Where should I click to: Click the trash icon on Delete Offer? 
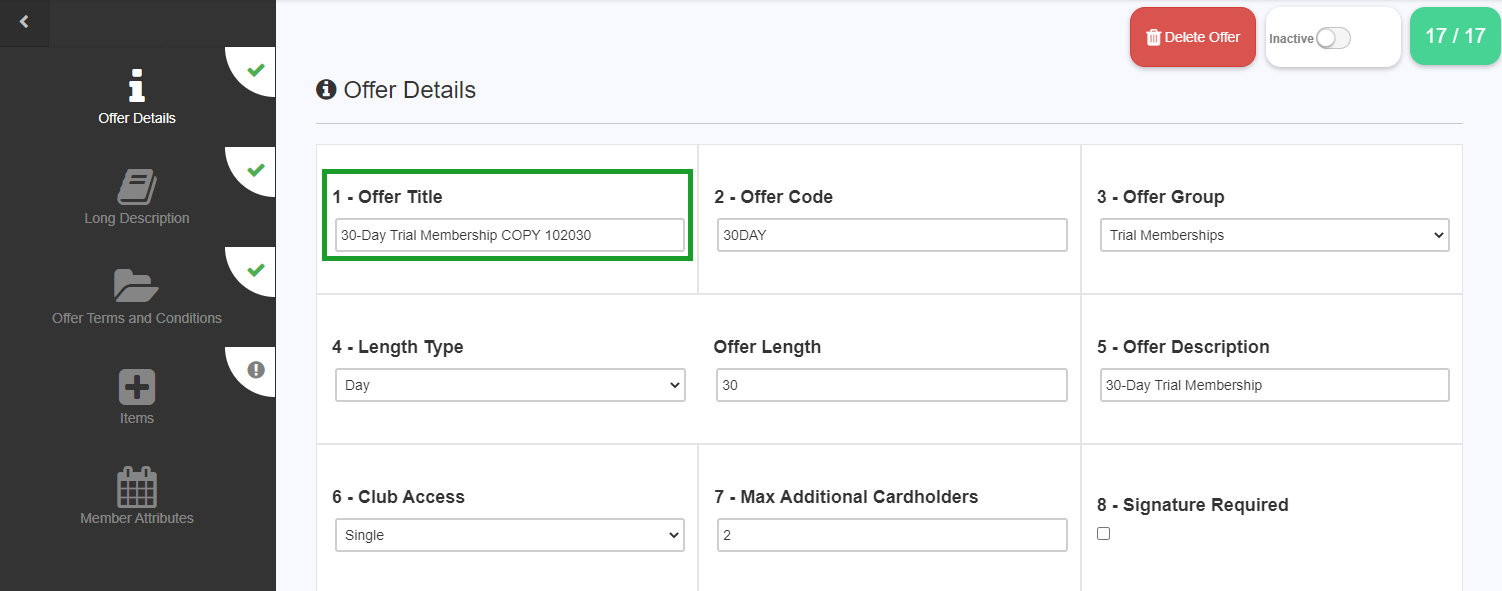click(x=1153, y=38)
